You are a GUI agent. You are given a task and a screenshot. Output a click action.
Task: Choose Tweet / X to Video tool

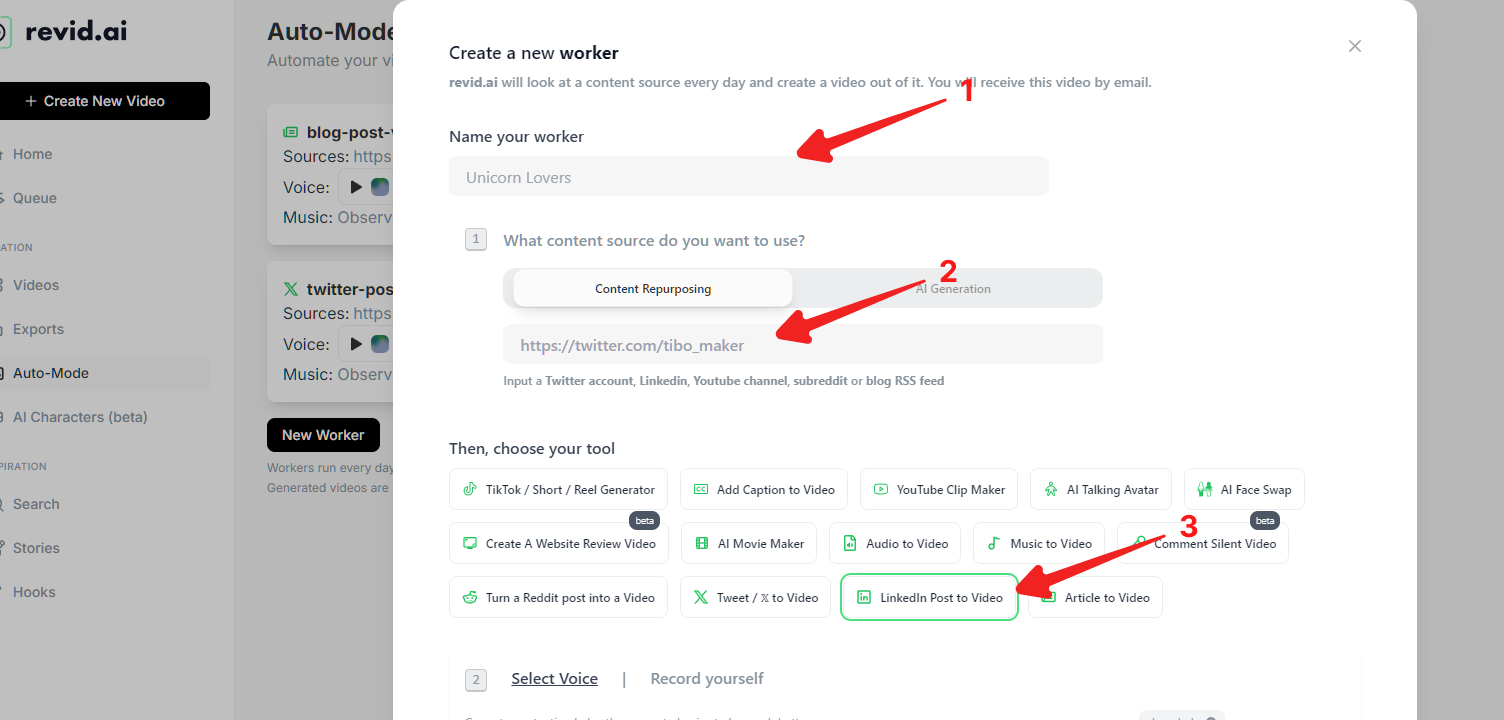point(755,597)
